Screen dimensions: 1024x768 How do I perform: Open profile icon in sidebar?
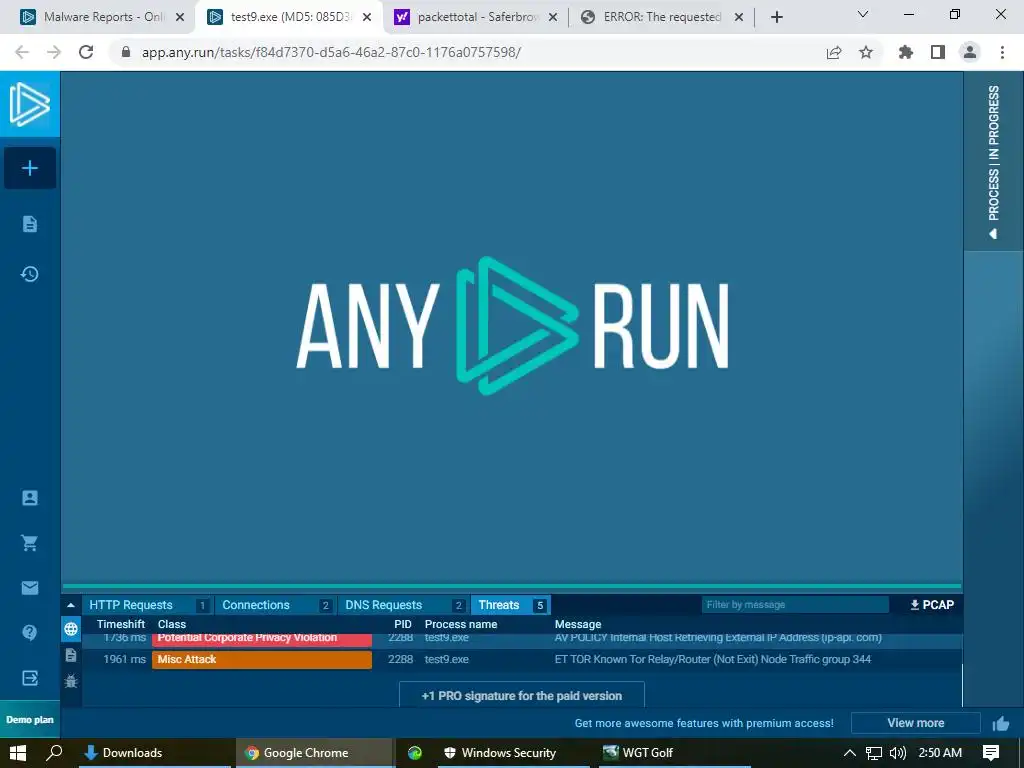(x=30, y=498)
